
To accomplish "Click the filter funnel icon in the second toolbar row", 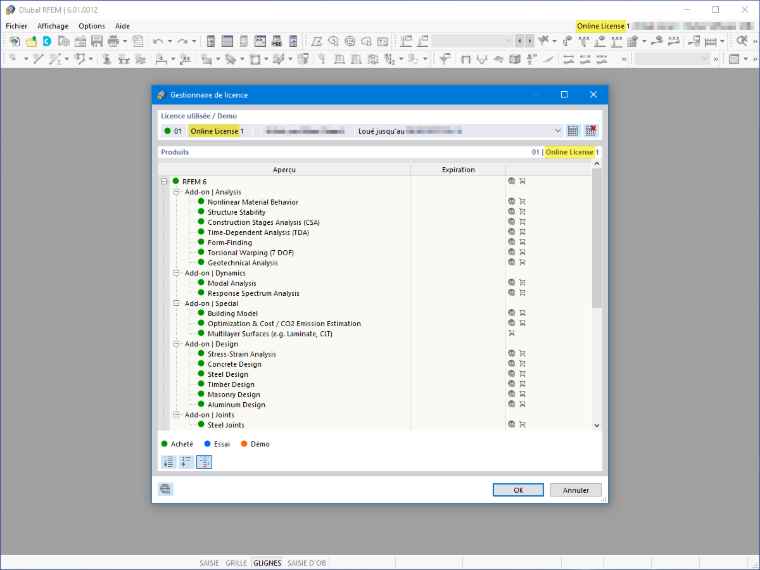I will pyautogui.click(x=444, y=59).
